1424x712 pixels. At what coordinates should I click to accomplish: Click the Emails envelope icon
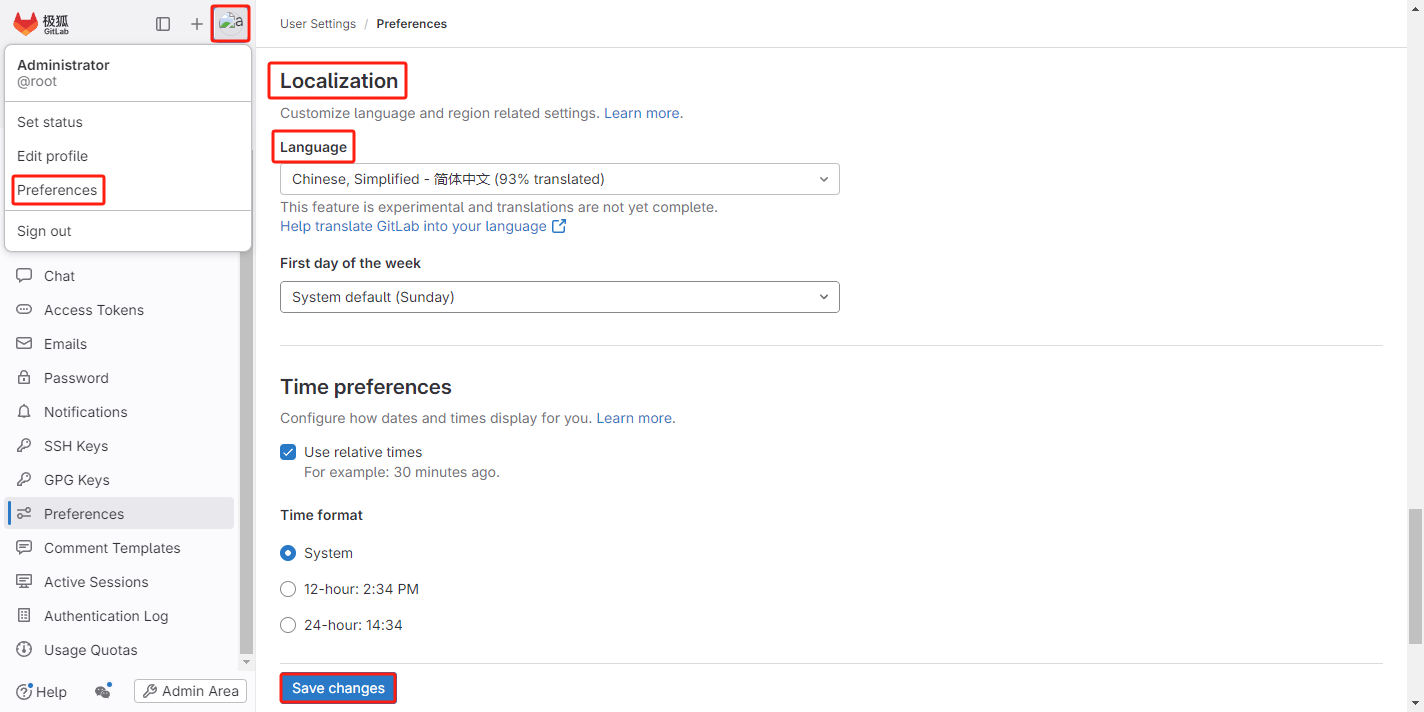click(x=24, y=344)
